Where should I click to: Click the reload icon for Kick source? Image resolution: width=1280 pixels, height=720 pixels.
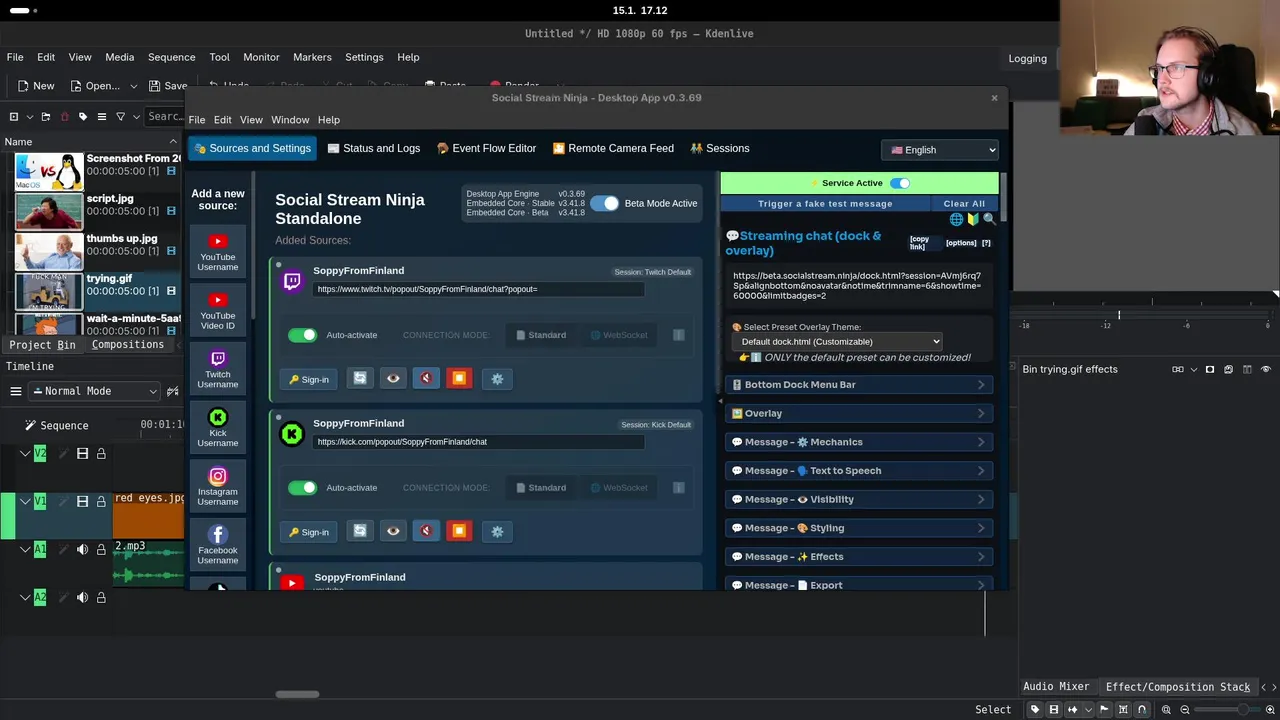click(x=360, y=531)
